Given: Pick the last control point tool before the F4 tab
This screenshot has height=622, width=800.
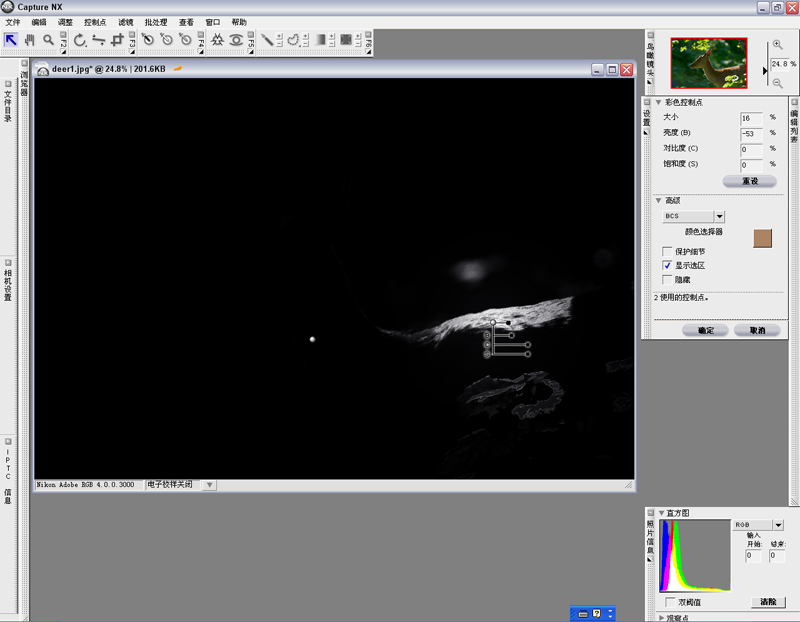Looking at the screenshot, I should [x=186, y=40].
